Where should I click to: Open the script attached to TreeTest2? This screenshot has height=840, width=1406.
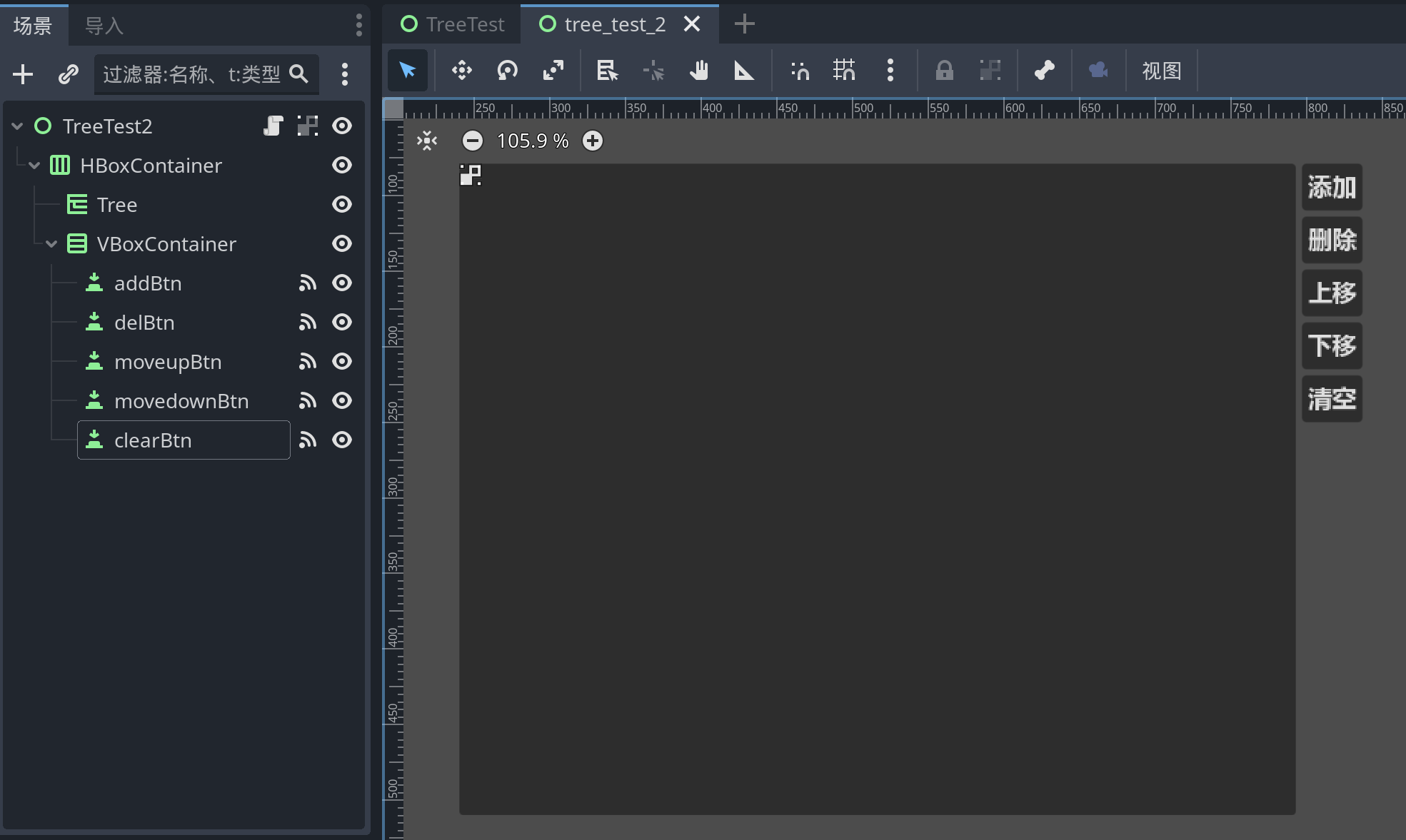(273, 126)
